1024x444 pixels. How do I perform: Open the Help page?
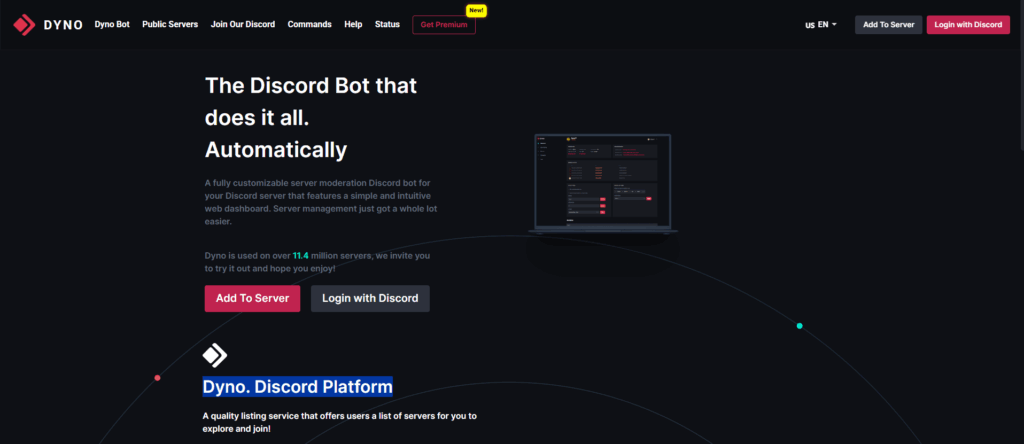coord(353,24)
